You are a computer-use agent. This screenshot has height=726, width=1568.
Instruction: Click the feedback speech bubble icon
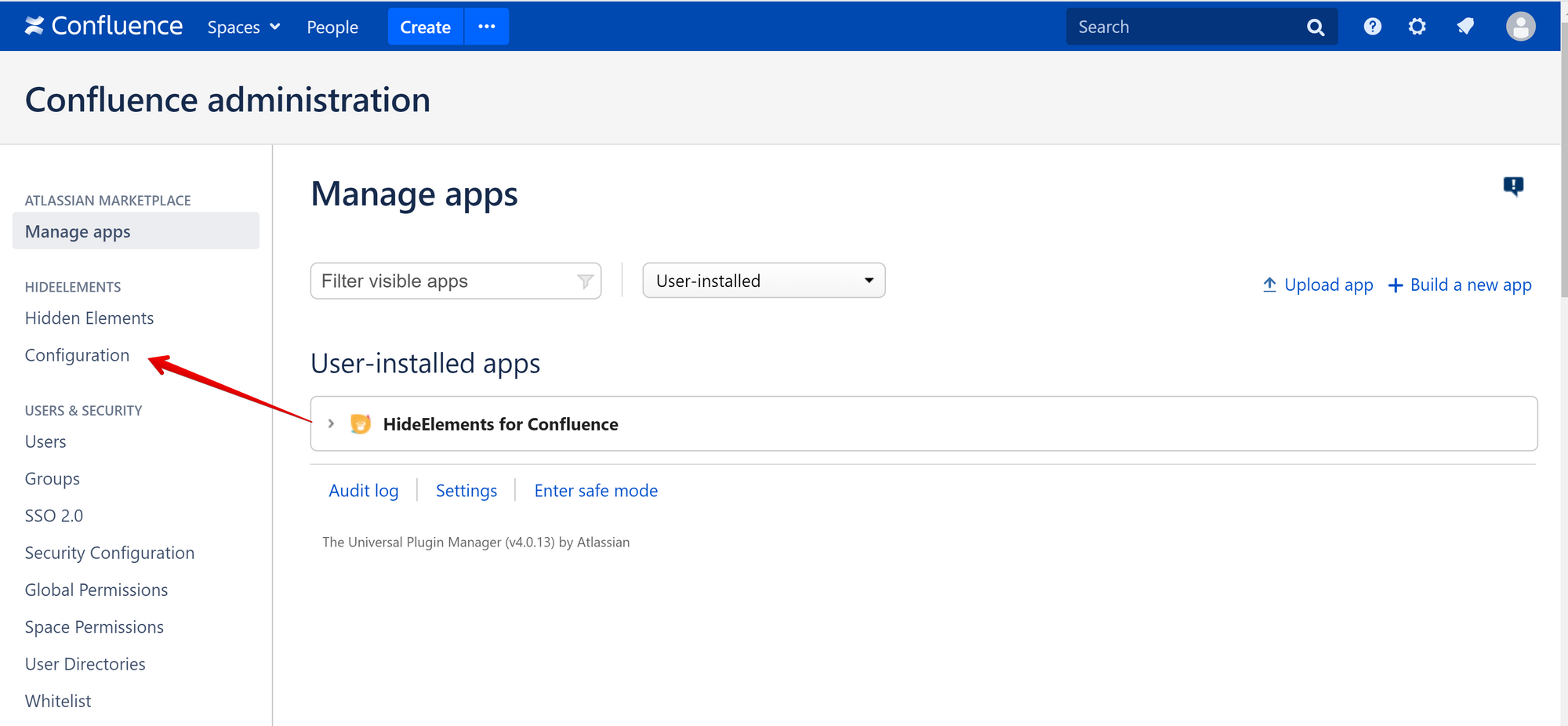(1513, 186)
